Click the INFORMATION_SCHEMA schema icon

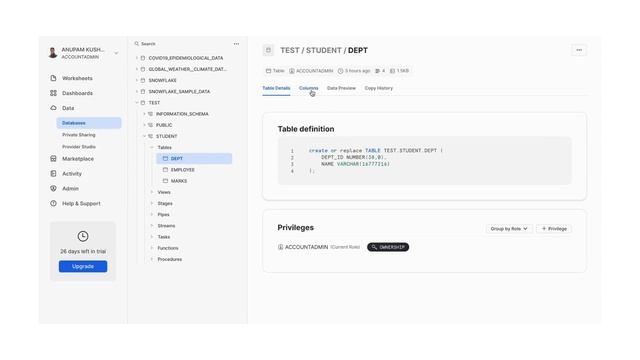click(x=151, y=114)
